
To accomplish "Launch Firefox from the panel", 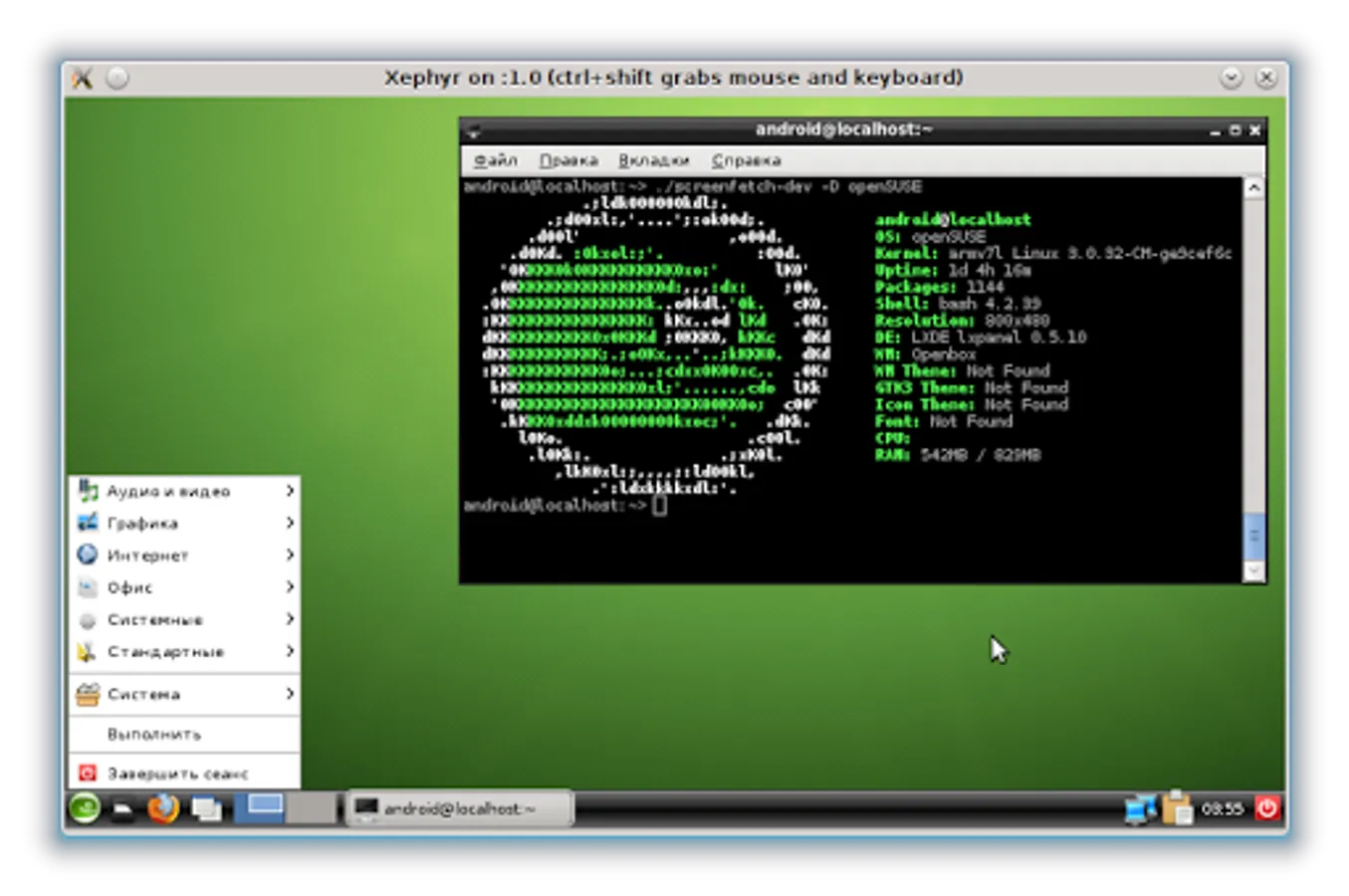I will pos(163,808).
